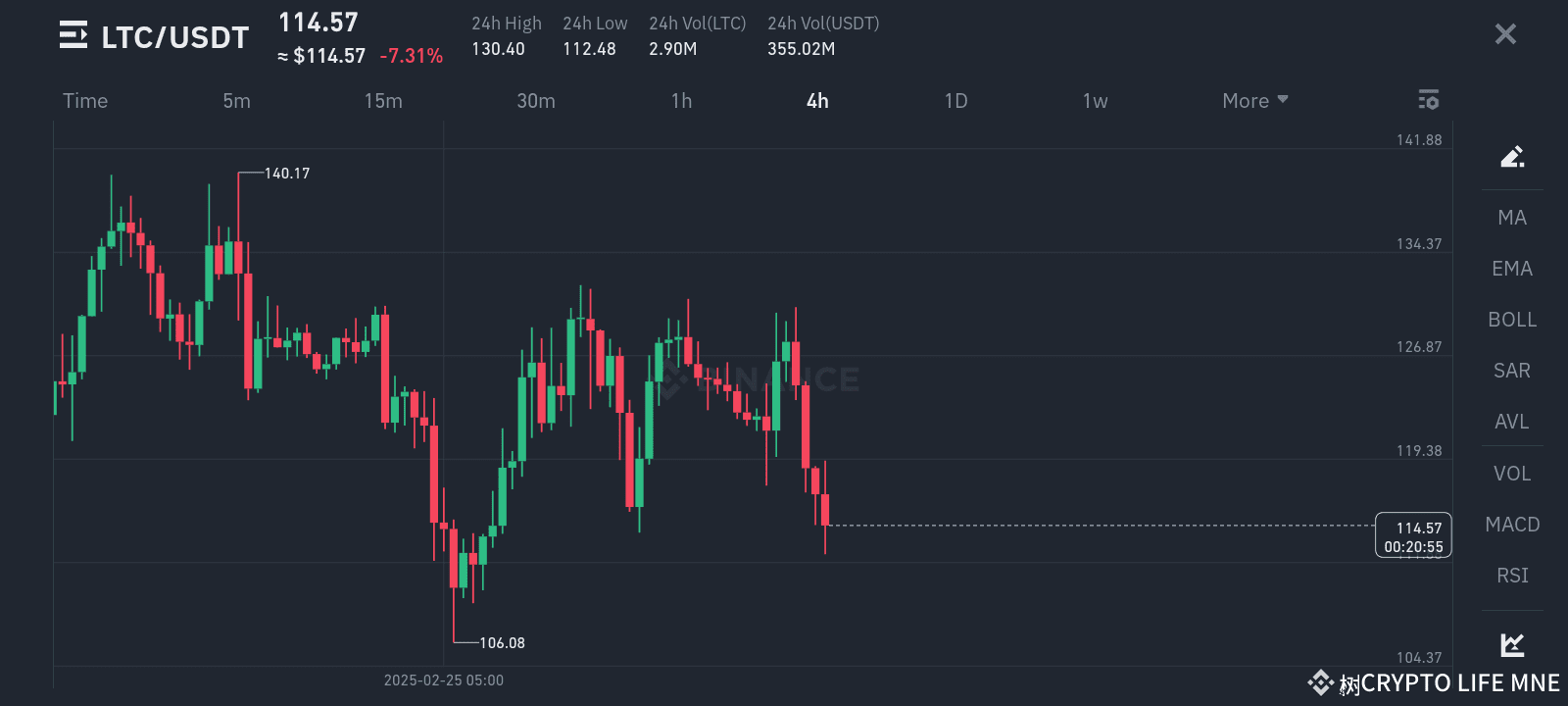1568x706 pixels.
Task: Show the VOL volume indicator
Action: point(1511,473)
